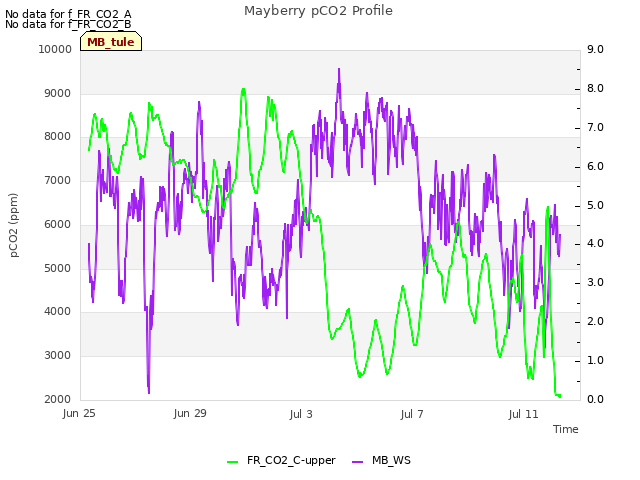
Task: Select the FR_CO2_C-upper legend entry
Action: point(281,460)
